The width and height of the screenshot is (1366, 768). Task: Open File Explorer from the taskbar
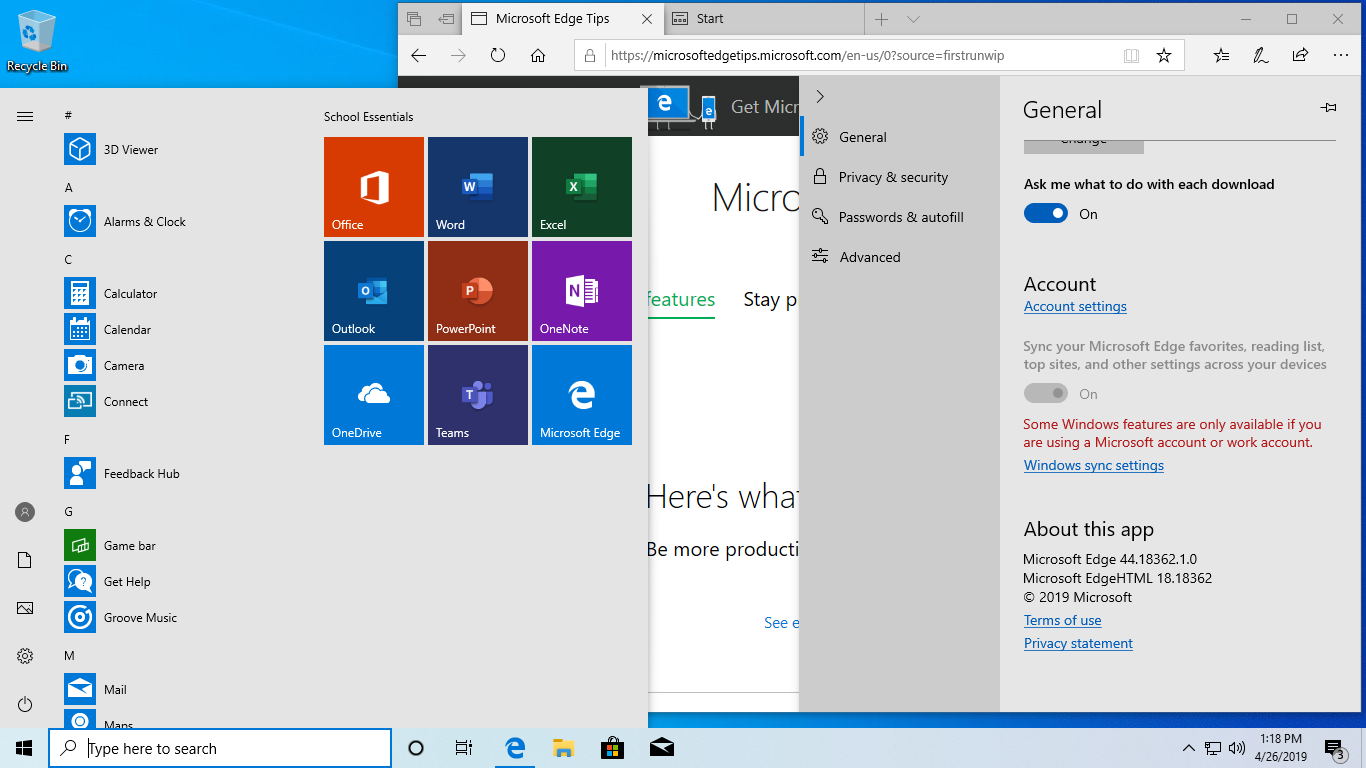[563, 748]
